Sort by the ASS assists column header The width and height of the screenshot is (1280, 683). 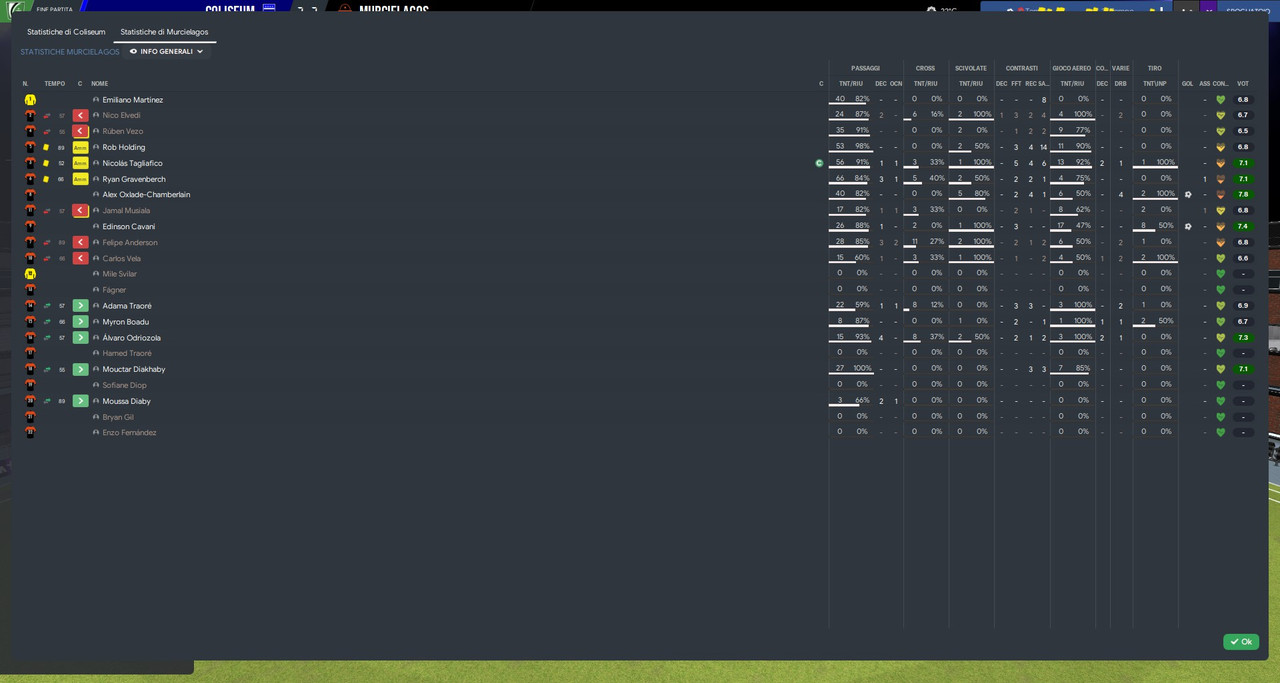pyautogui.click(x=1205, y=83)
